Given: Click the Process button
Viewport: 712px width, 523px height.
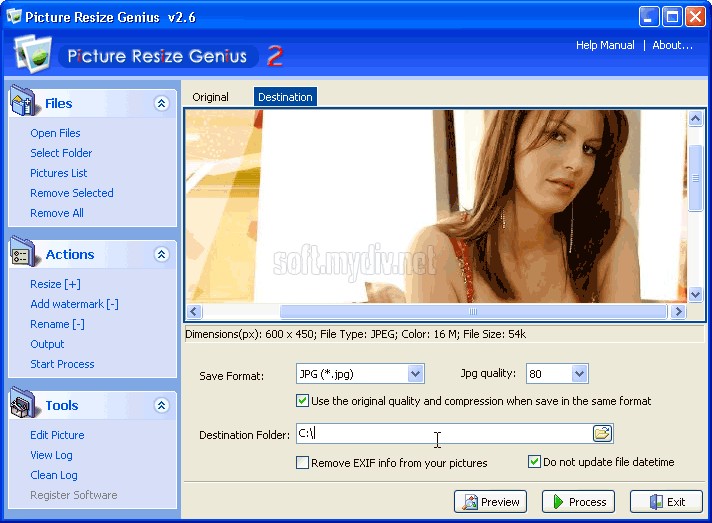Looking at the screenshot, I should [578, 502].
